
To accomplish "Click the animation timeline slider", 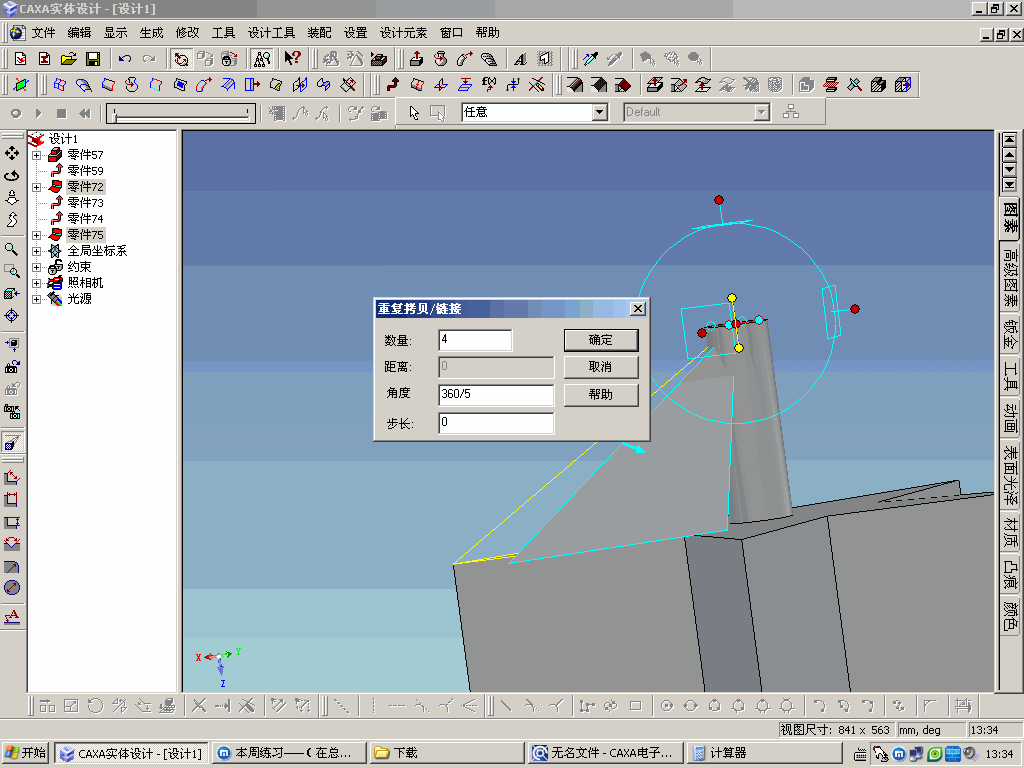I will coord(181,114).
